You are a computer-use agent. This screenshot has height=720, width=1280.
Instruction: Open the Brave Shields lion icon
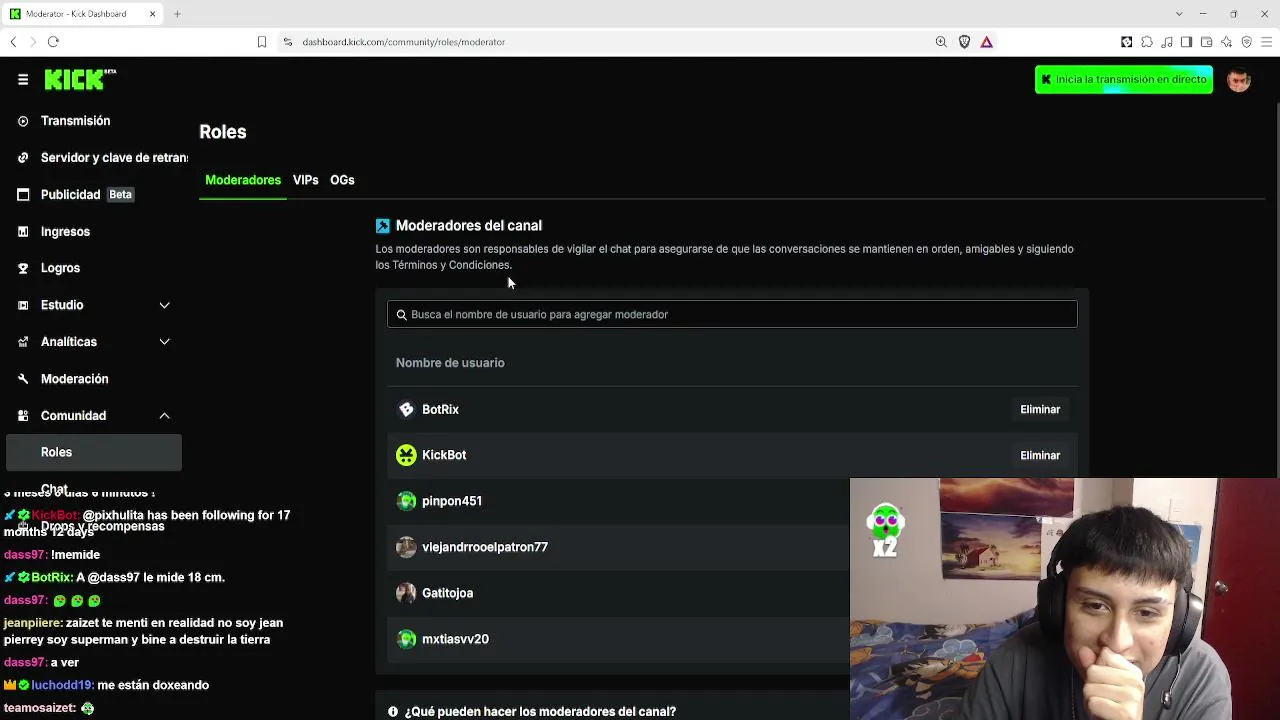[964, 42]
